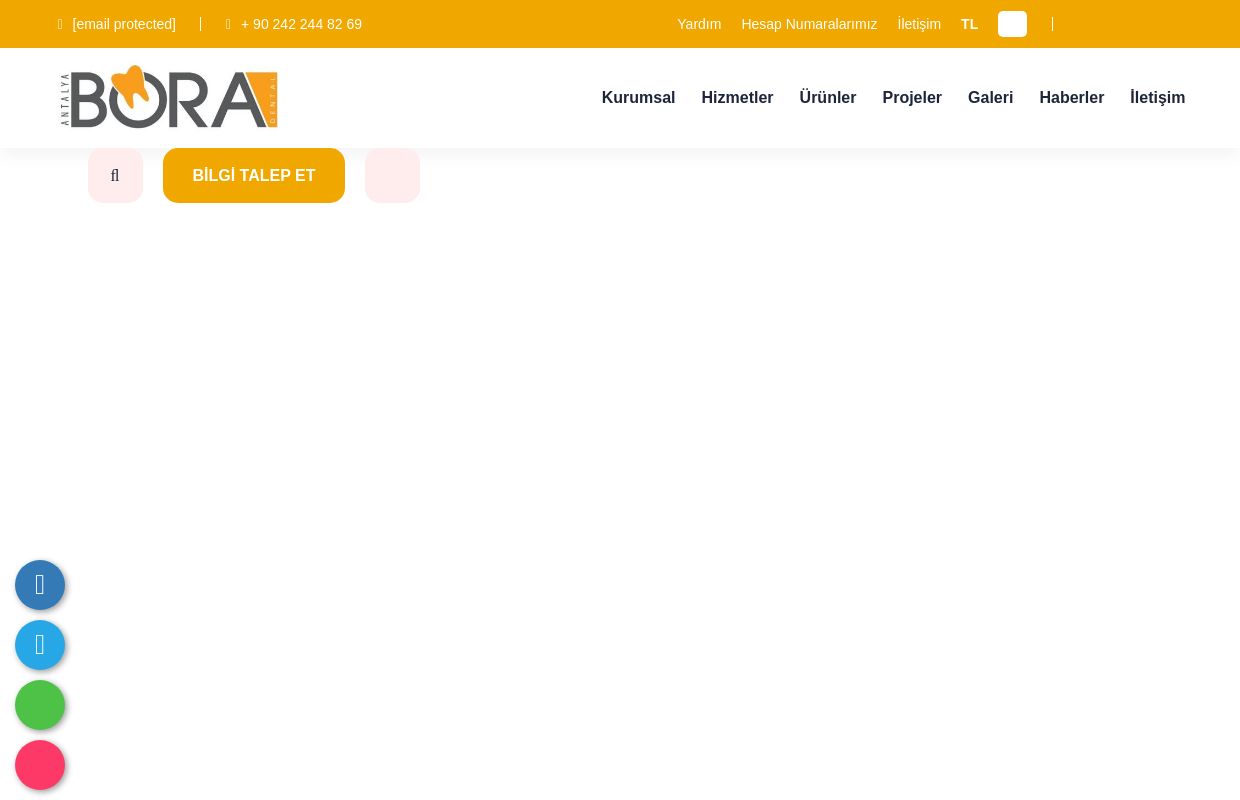
Task: Navigate to Haberler in main menu
Action: pyautogui.click(x=1071, y=98)
